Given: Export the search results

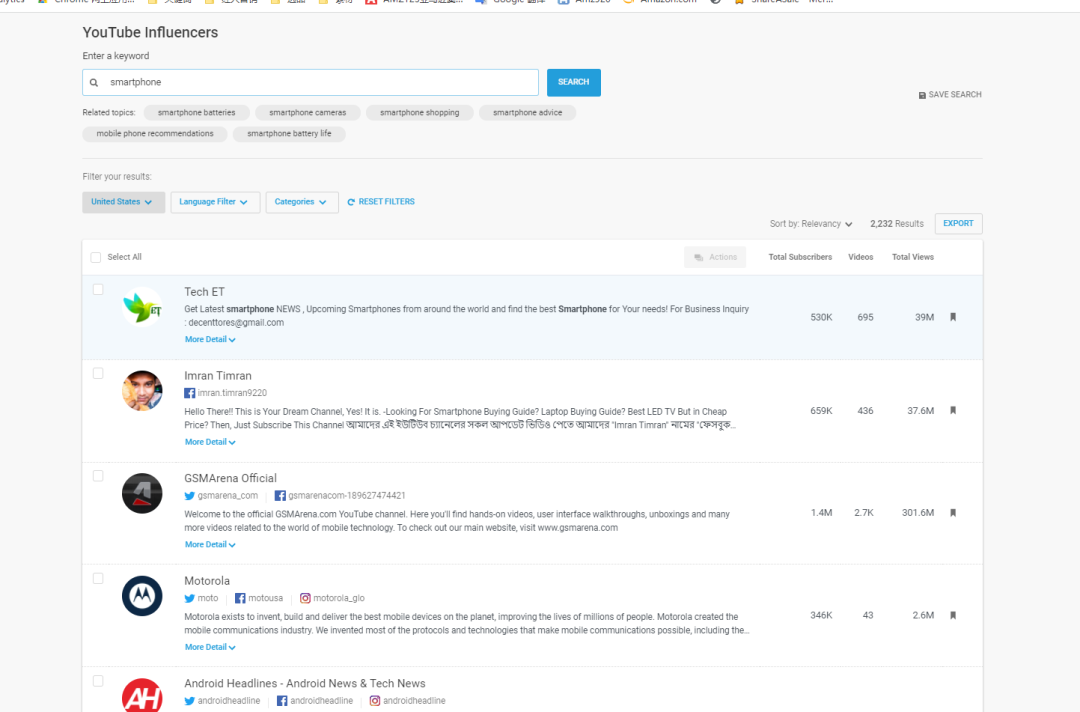Looking at the screenshot, I should click(x=958, y=223).
